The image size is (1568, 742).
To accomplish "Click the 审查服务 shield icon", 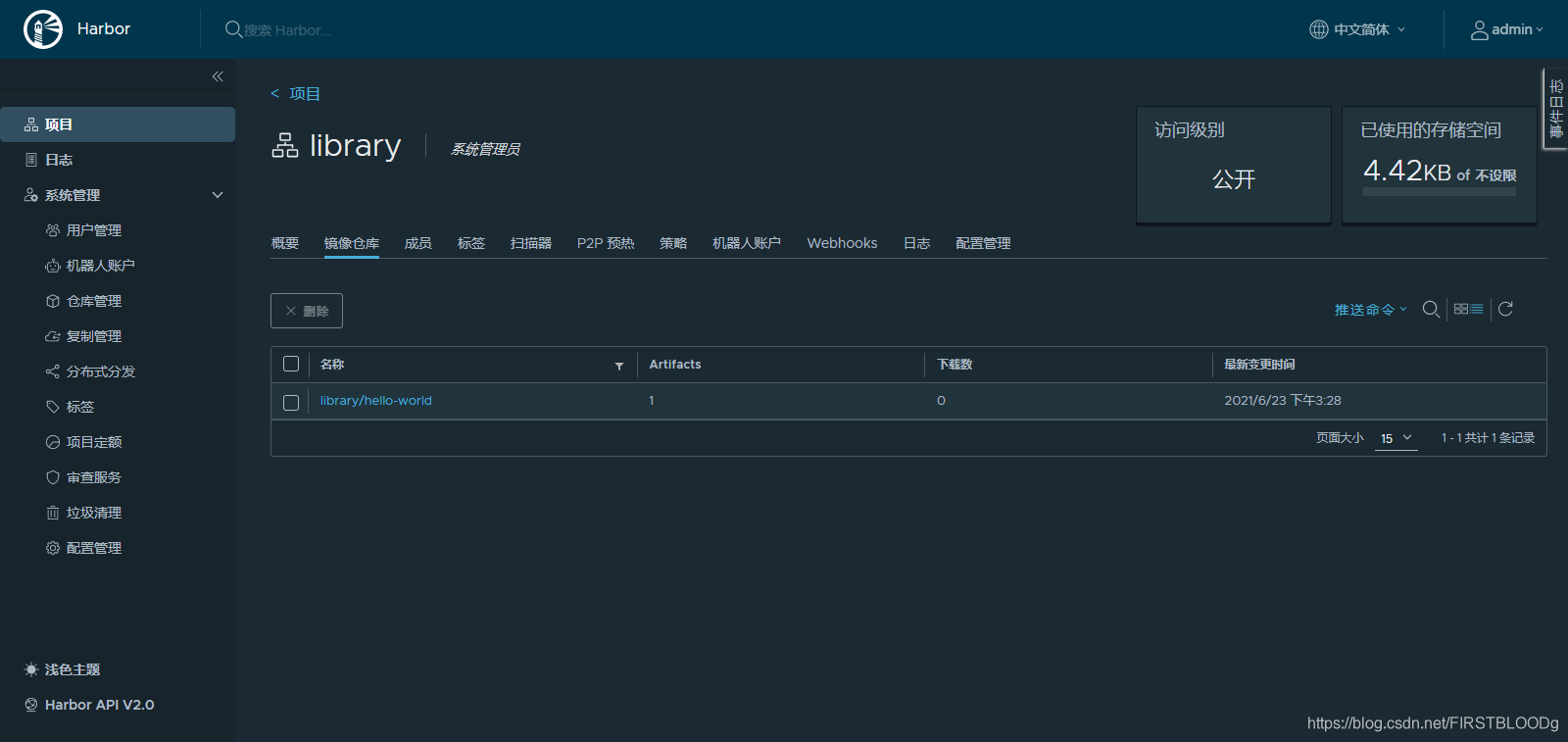I will (53, 477).
